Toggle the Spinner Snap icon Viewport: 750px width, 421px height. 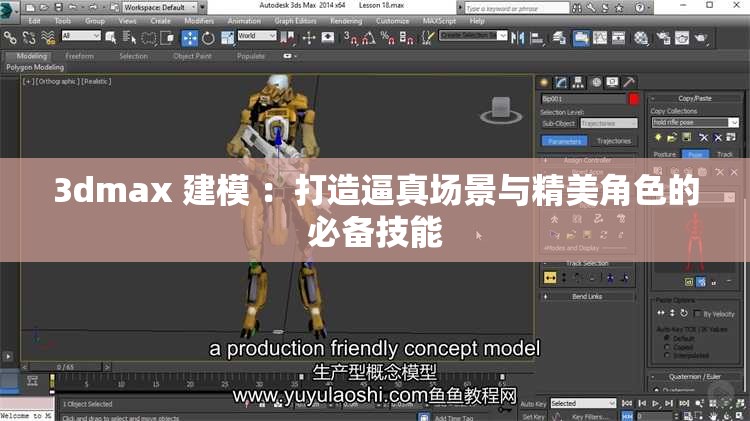pos(407,38)
